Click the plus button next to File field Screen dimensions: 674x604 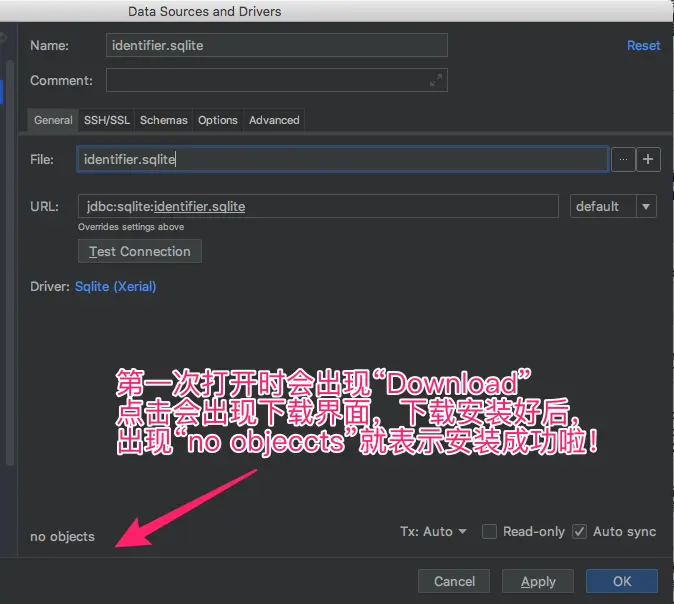click(648, 159)
